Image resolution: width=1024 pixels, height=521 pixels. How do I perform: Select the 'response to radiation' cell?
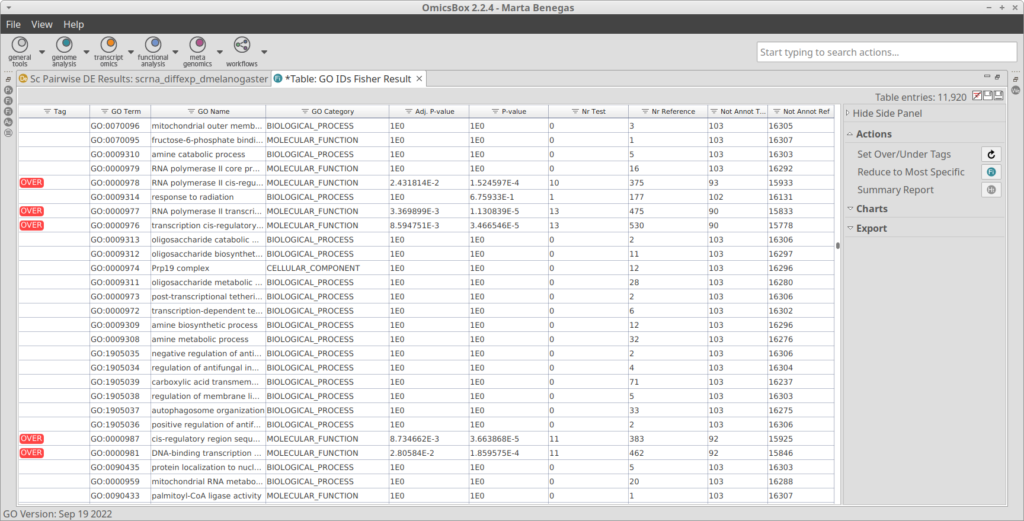coord(208,197)
